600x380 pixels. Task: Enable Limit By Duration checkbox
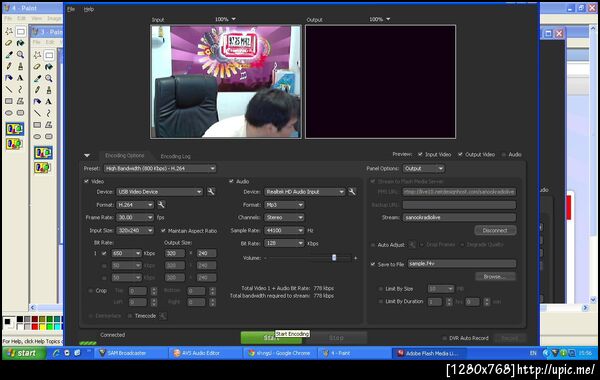coord(380,302)
